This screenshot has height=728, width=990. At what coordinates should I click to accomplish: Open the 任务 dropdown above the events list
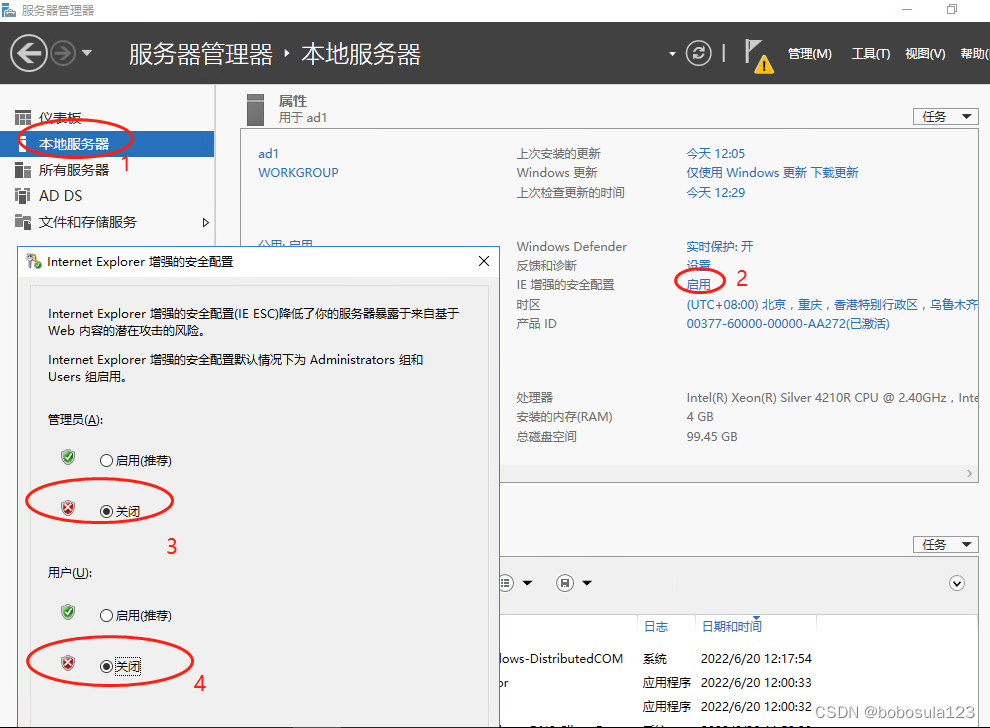pos(945,545)
